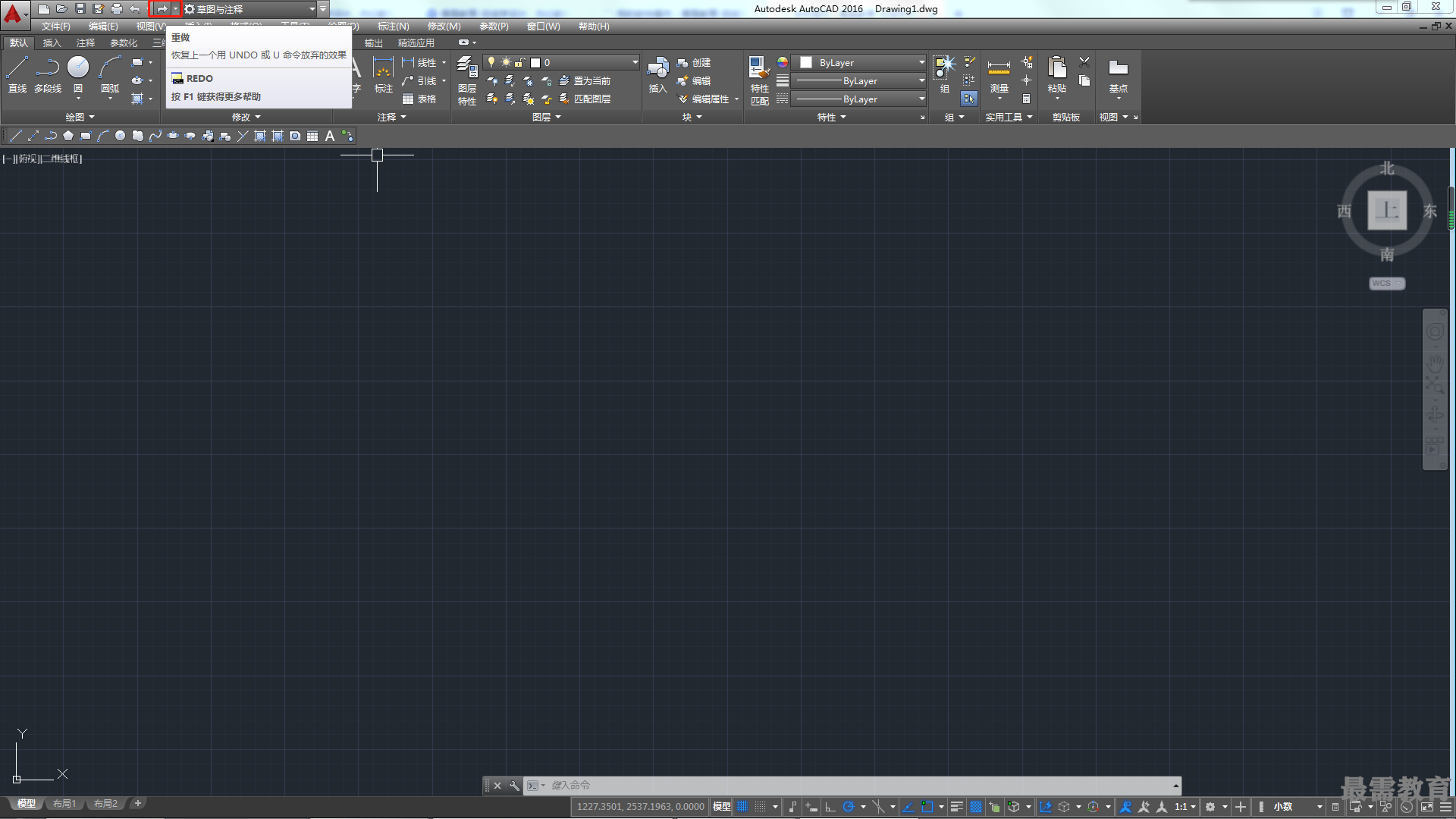The height and width of the screenshot is (819, 1456).
Task: Click the Base point (基点) icon
Action: 1118,74
